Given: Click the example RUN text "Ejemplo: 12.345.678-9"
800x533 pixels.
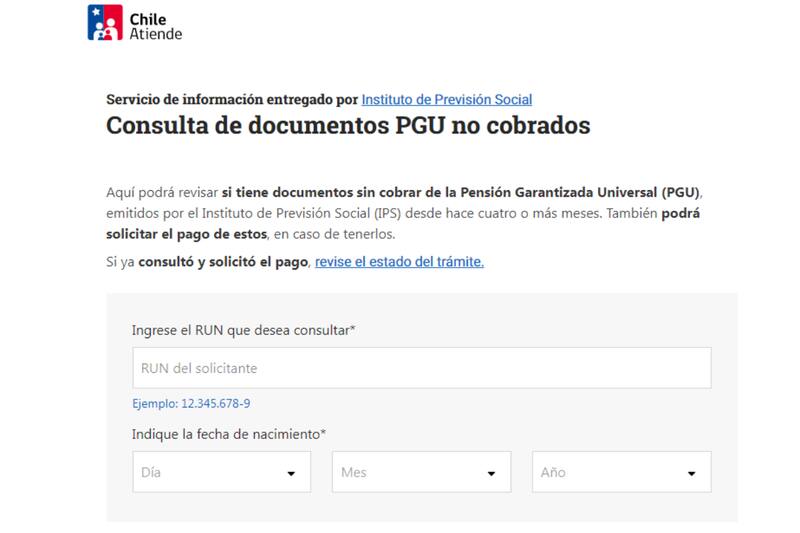Looking at the screenshot, I should (x=191, y=403).
